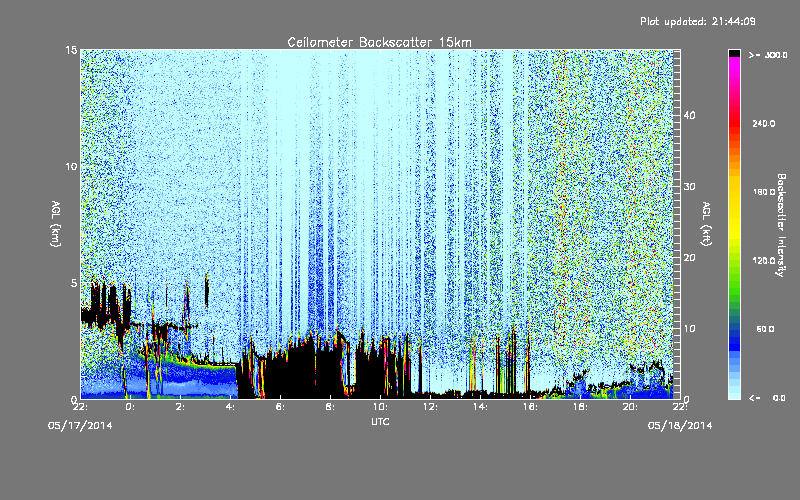Click the '0:' time tick label

[x=130, y=407]
